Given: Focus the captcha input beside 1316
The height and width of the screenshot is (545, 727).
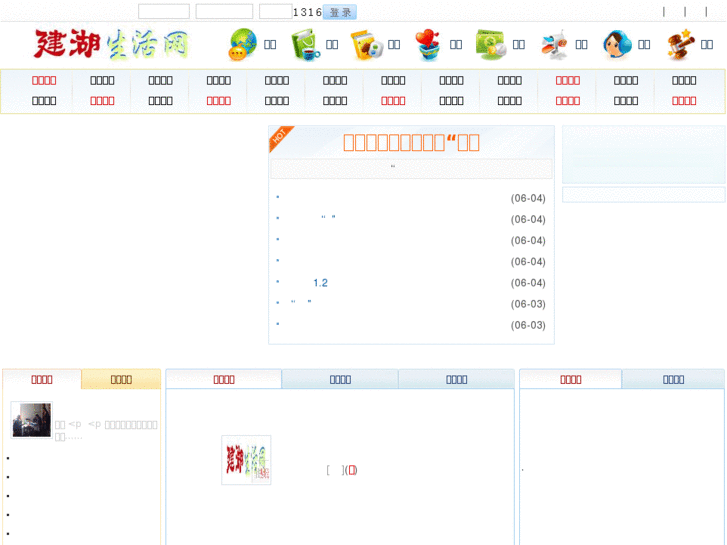Looking at the screenshot, I should click(x=275, y=12).
